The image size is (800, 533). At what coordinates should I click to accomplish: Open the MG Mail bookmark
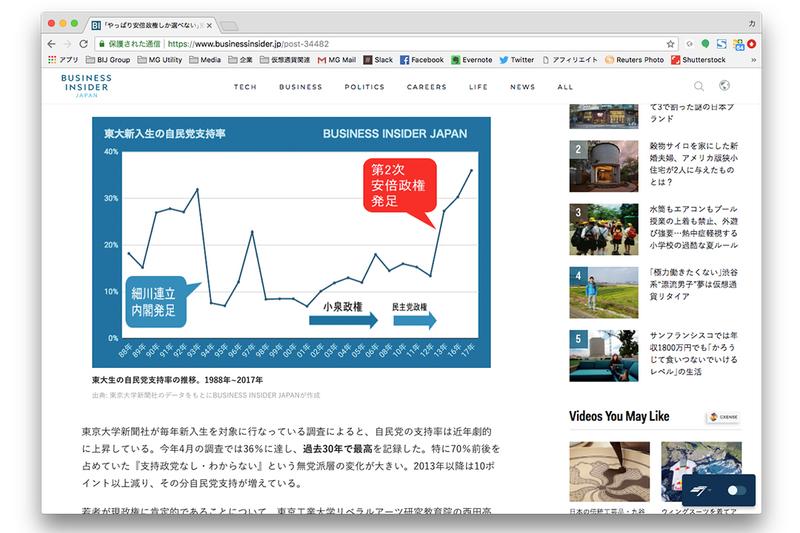point(337,60)
